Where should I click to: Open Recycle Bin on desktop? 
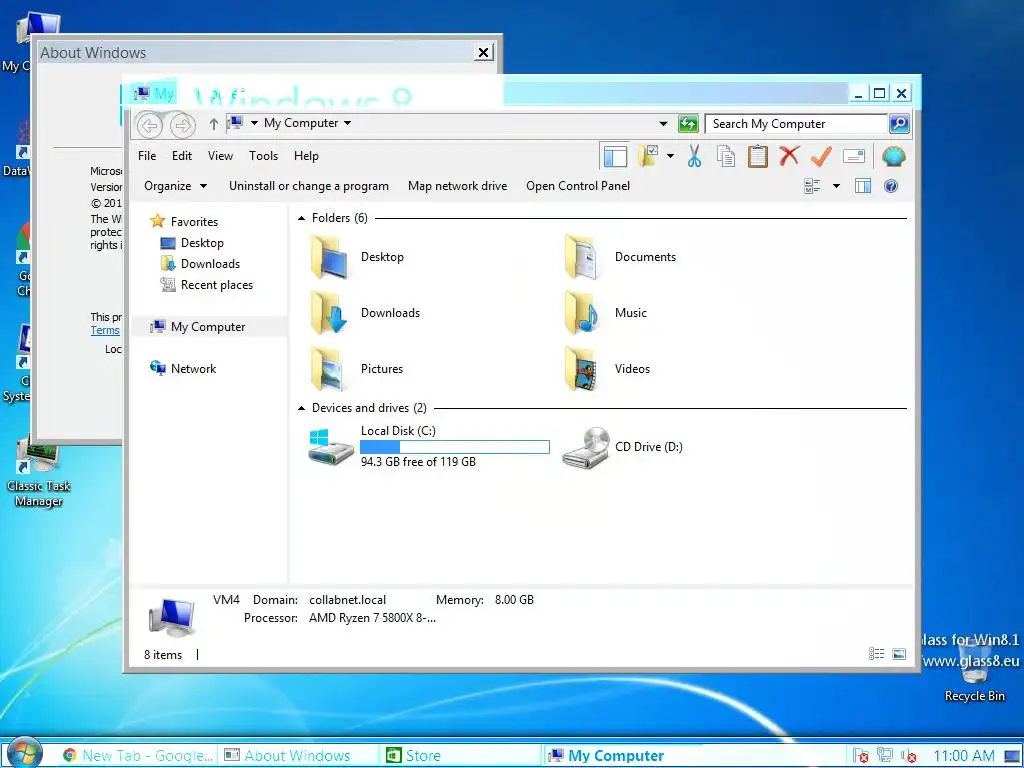974,669
